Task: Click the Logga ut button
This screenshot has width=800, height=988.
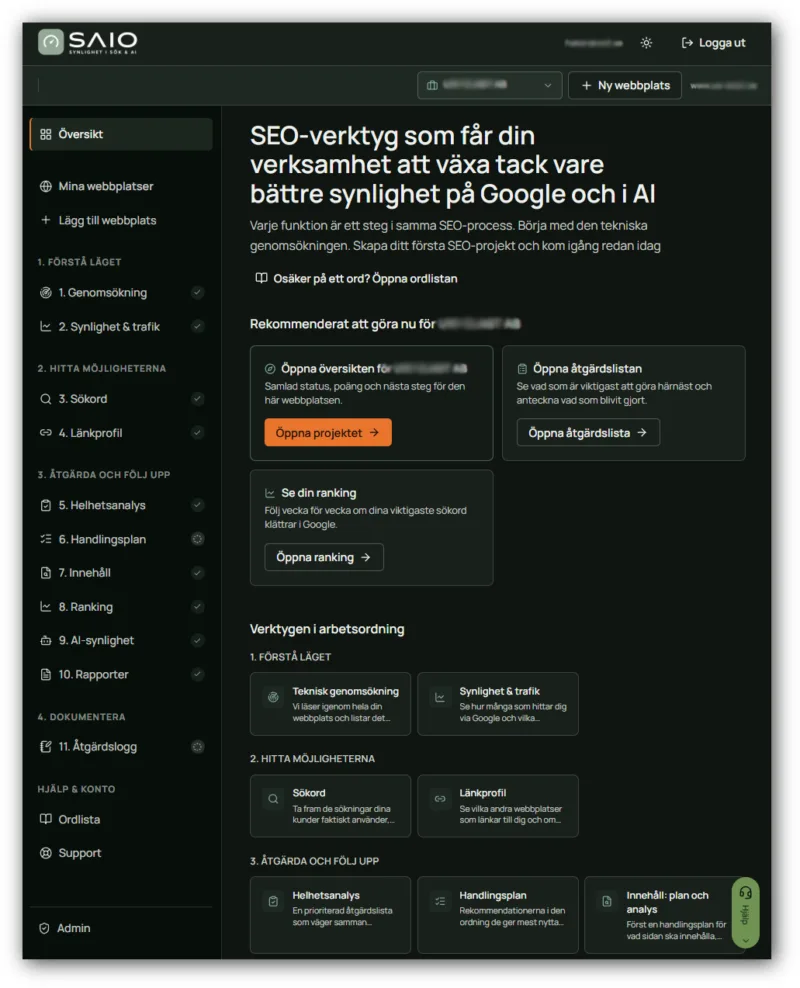Action: pyautogui.click(x=713, y=43)
